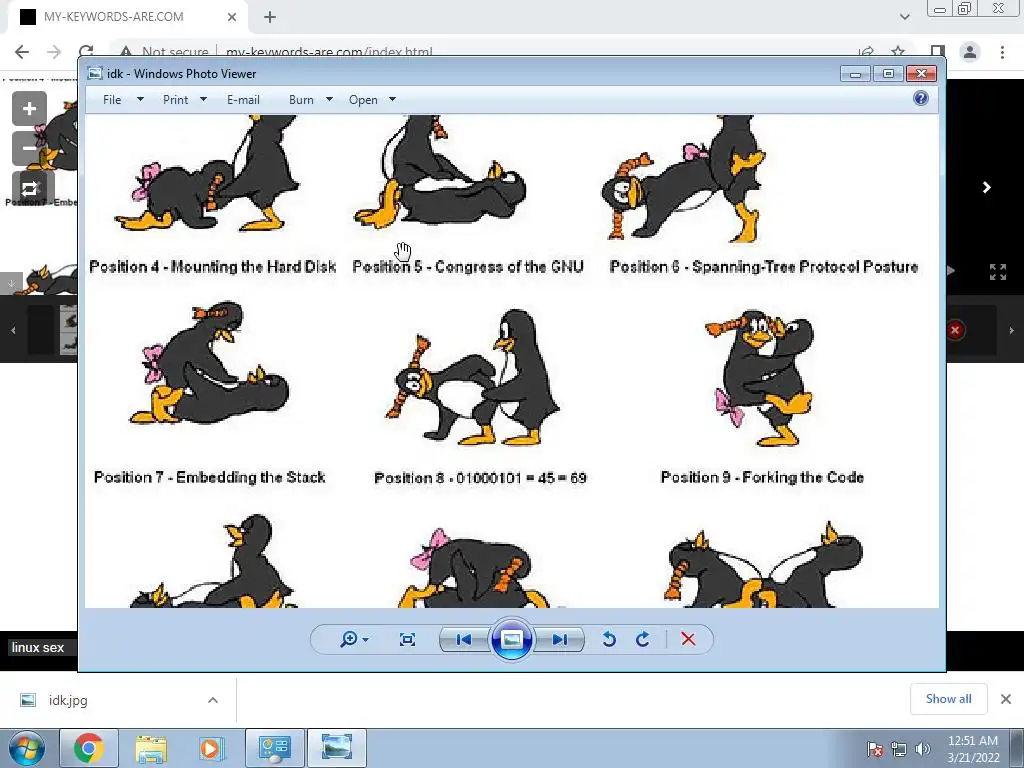Open the Open menu in Photo Viewer
Image resolution: width=1024 pixels, height=768 pixels.
click(x=363, y=100)
